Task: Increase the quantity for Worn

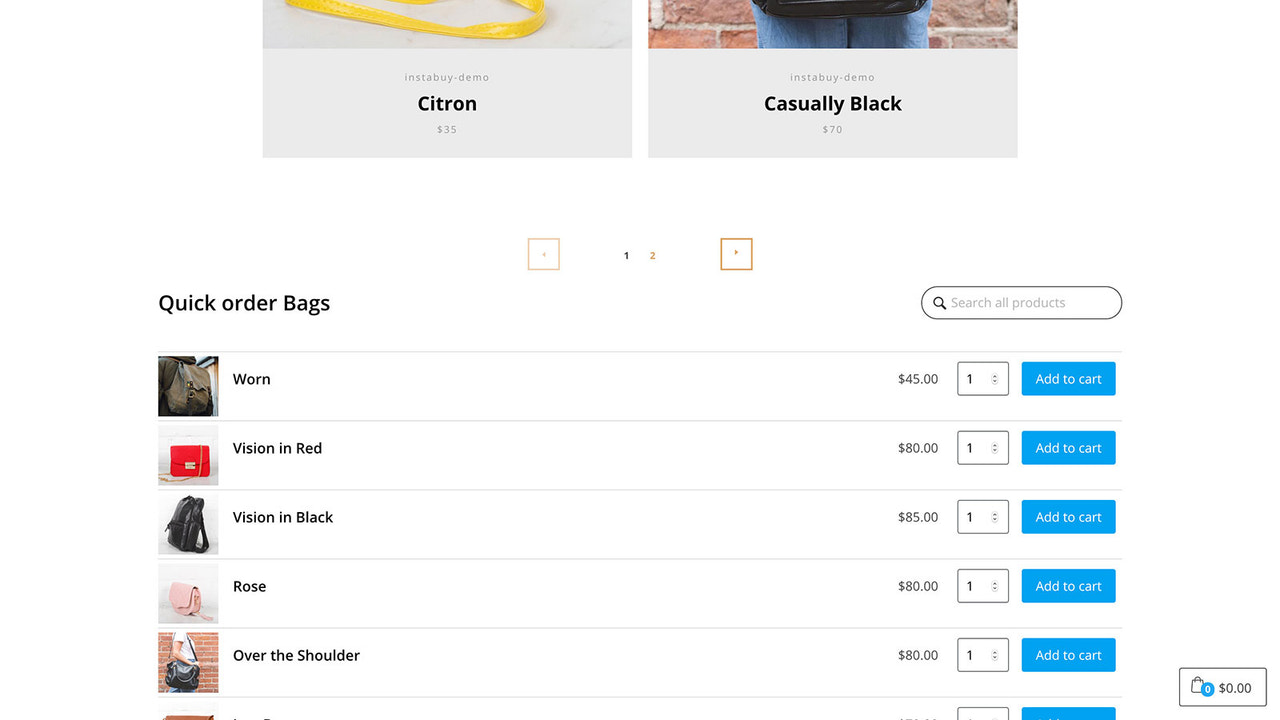Action: (x=996, y=374)
